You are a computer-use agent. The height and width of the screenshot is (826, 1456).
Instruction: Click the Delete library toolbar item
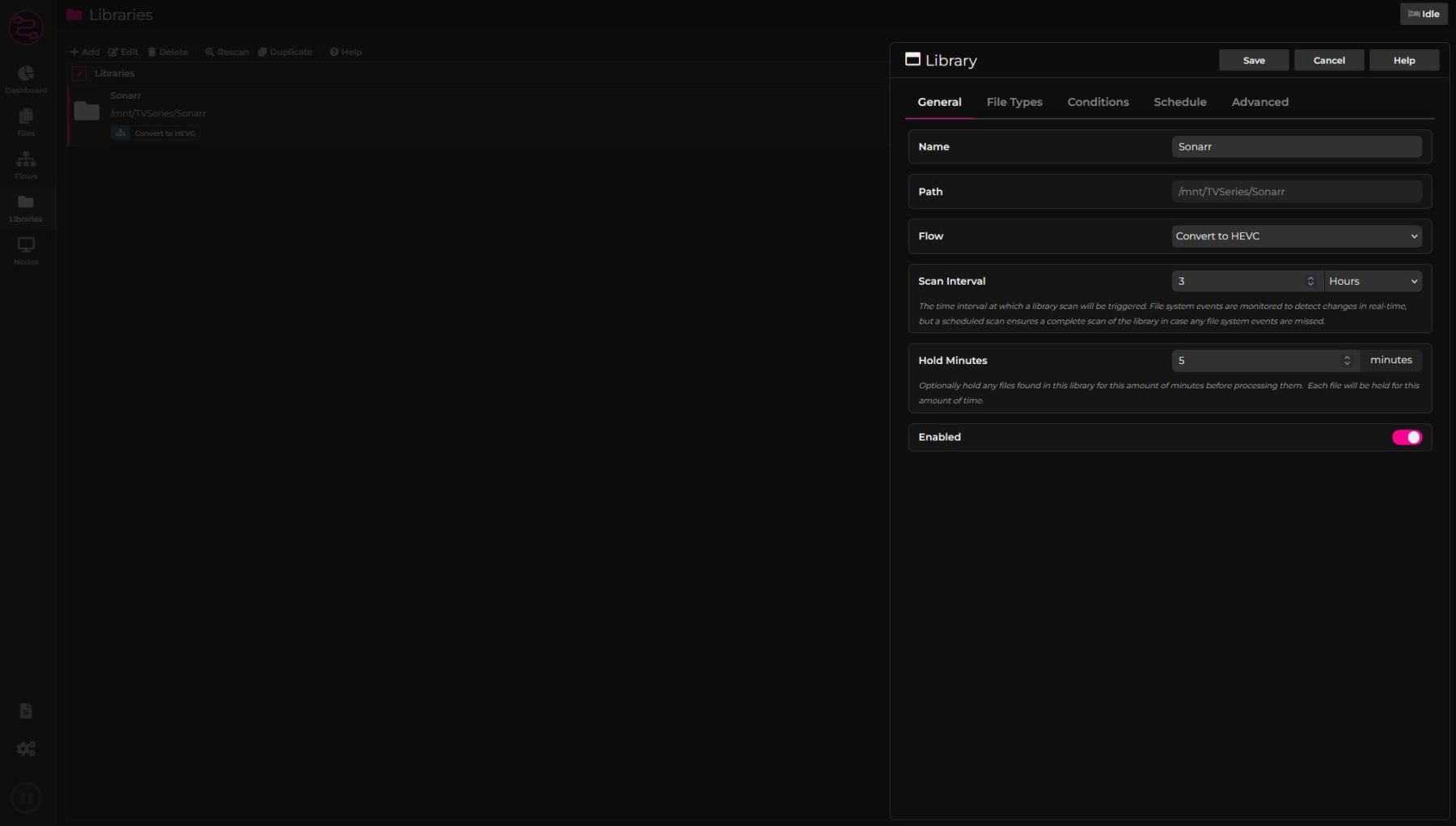(167, 52)
